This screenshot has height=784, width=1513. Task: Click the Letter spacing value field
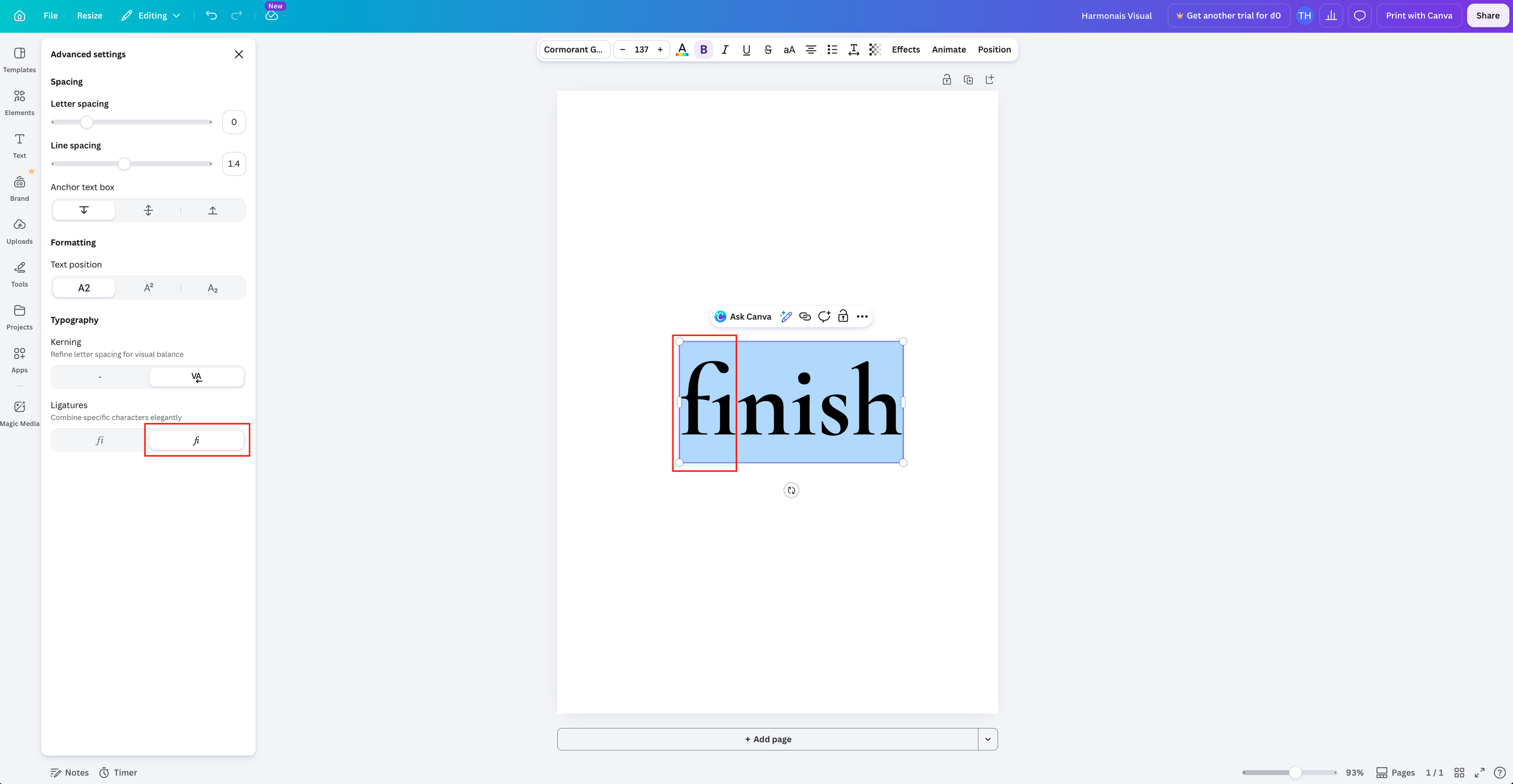pyautogui.click(x=234, y=122)
